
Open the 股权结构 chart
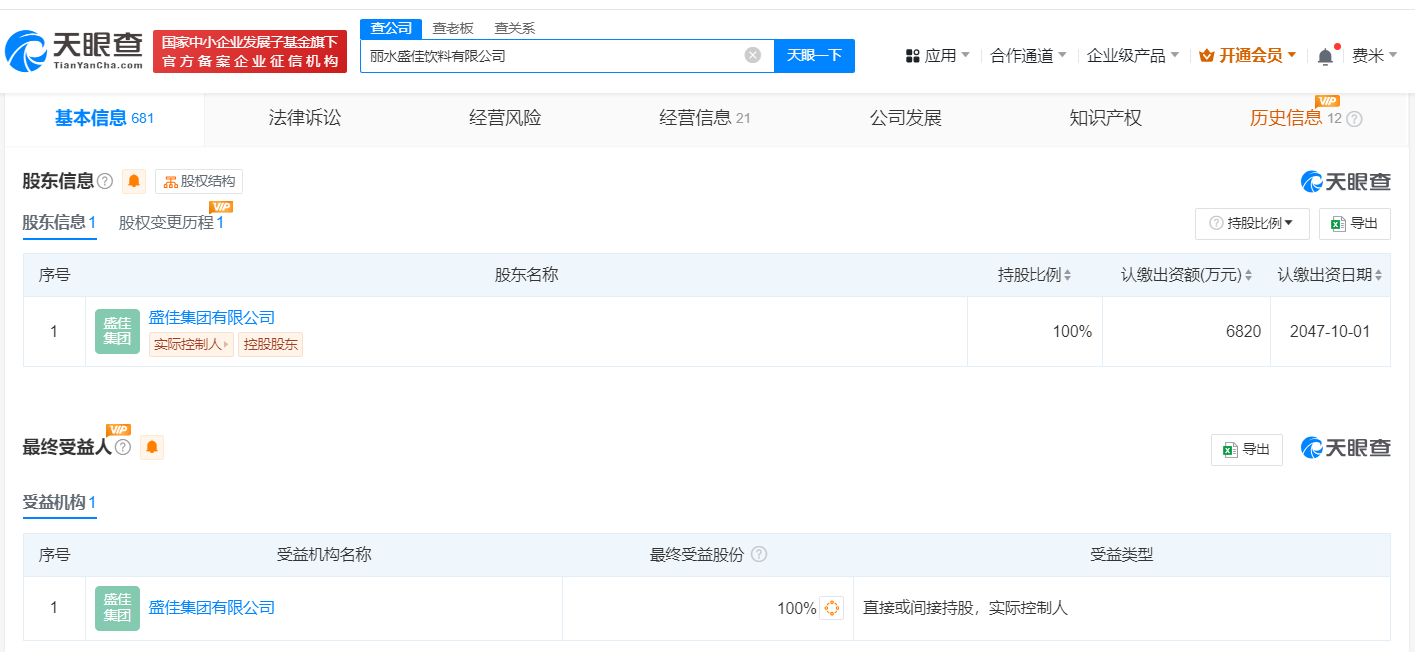coord(199,181)
